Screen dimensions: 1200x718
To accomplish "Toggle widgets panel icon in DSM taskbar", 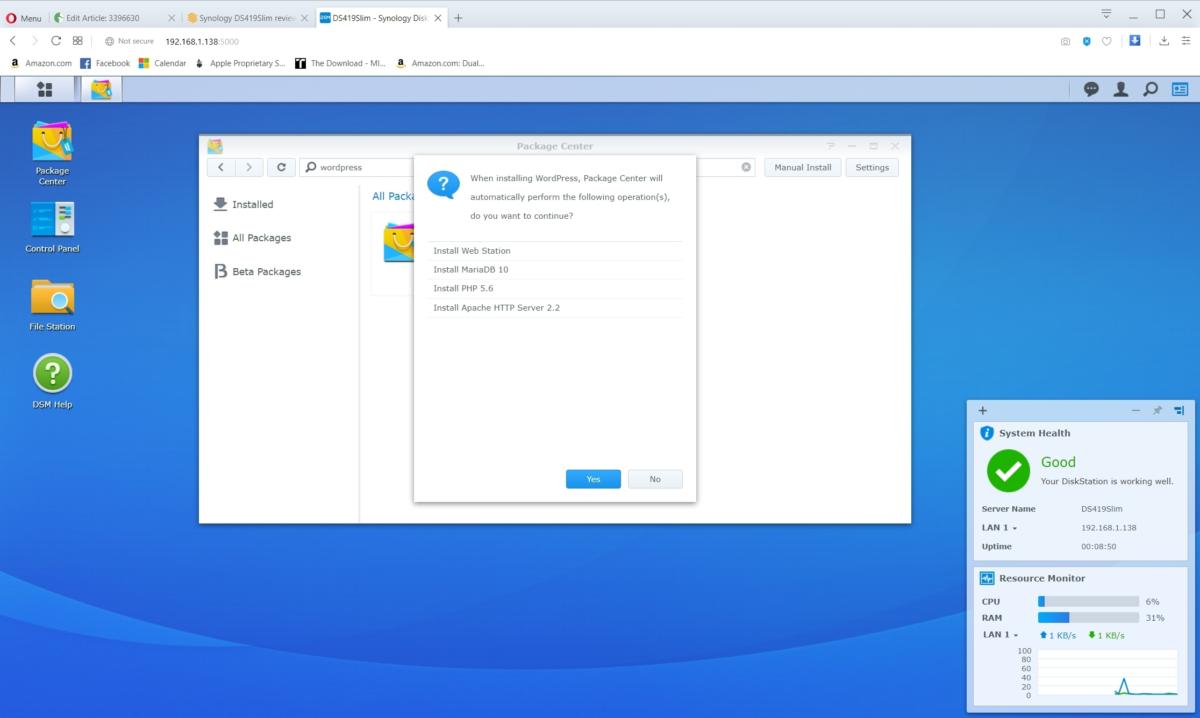I will (x=1180, y=89).
